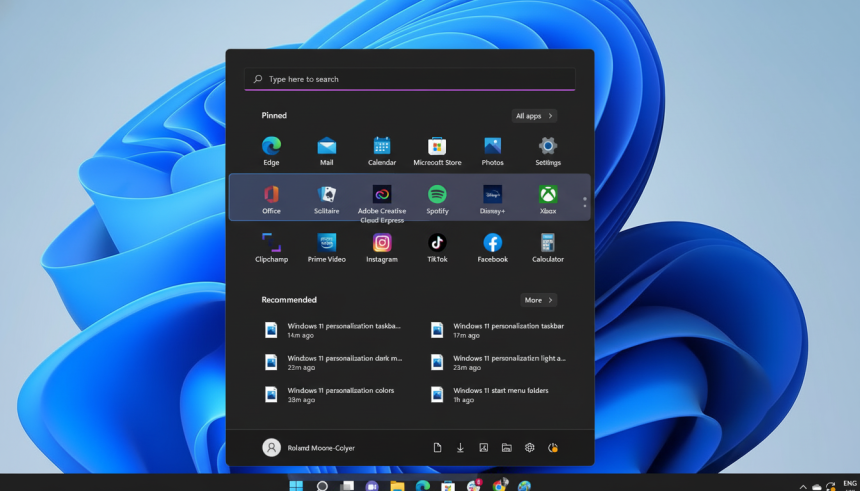Open 'Windows 11 personalization dark m...' file
The width and height of the screenshot is (860, 491).
coord(333,363)
